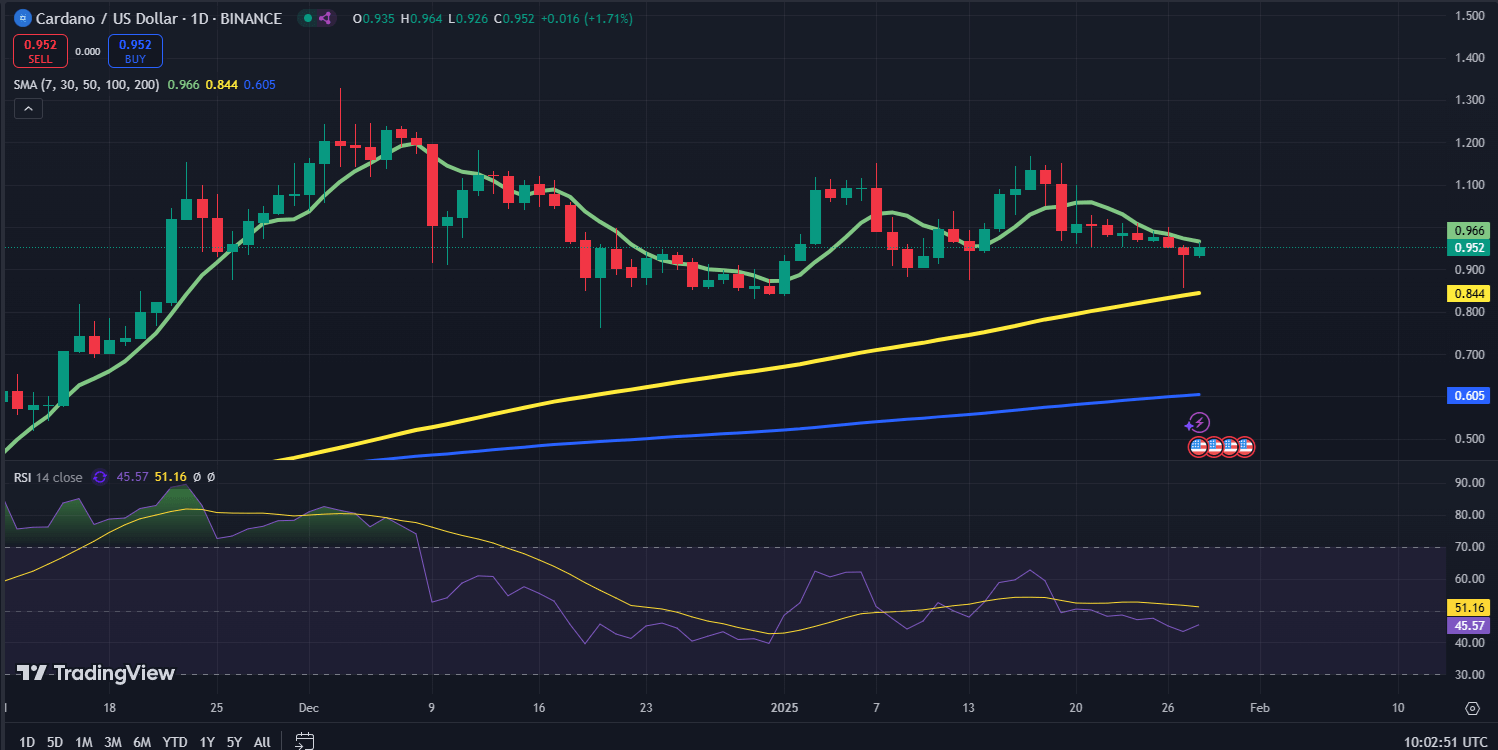Select the 5Y time range
1498x750 pixels.
click(234, 742)
